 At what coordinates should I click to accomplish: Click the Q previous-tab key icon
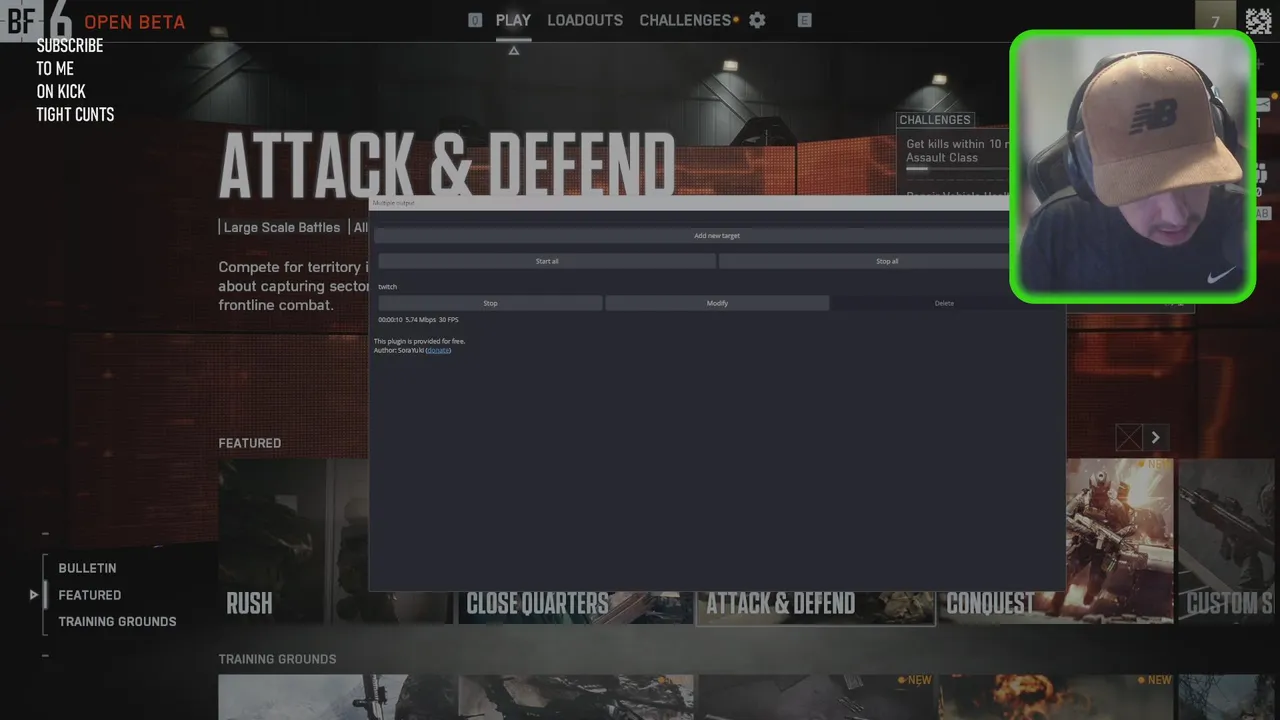(475, 20)
